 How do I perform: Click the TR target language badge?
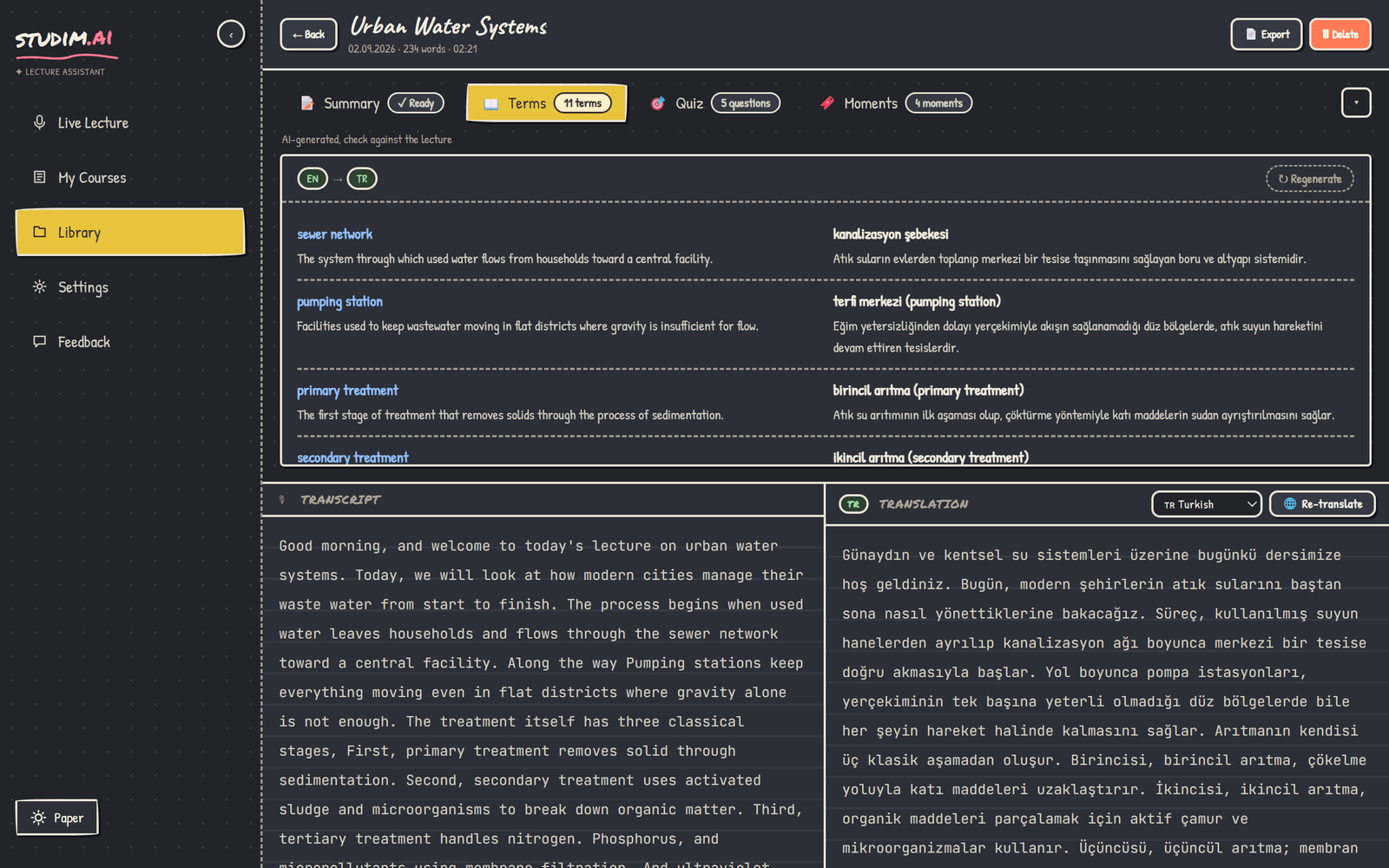coord(362,179)
